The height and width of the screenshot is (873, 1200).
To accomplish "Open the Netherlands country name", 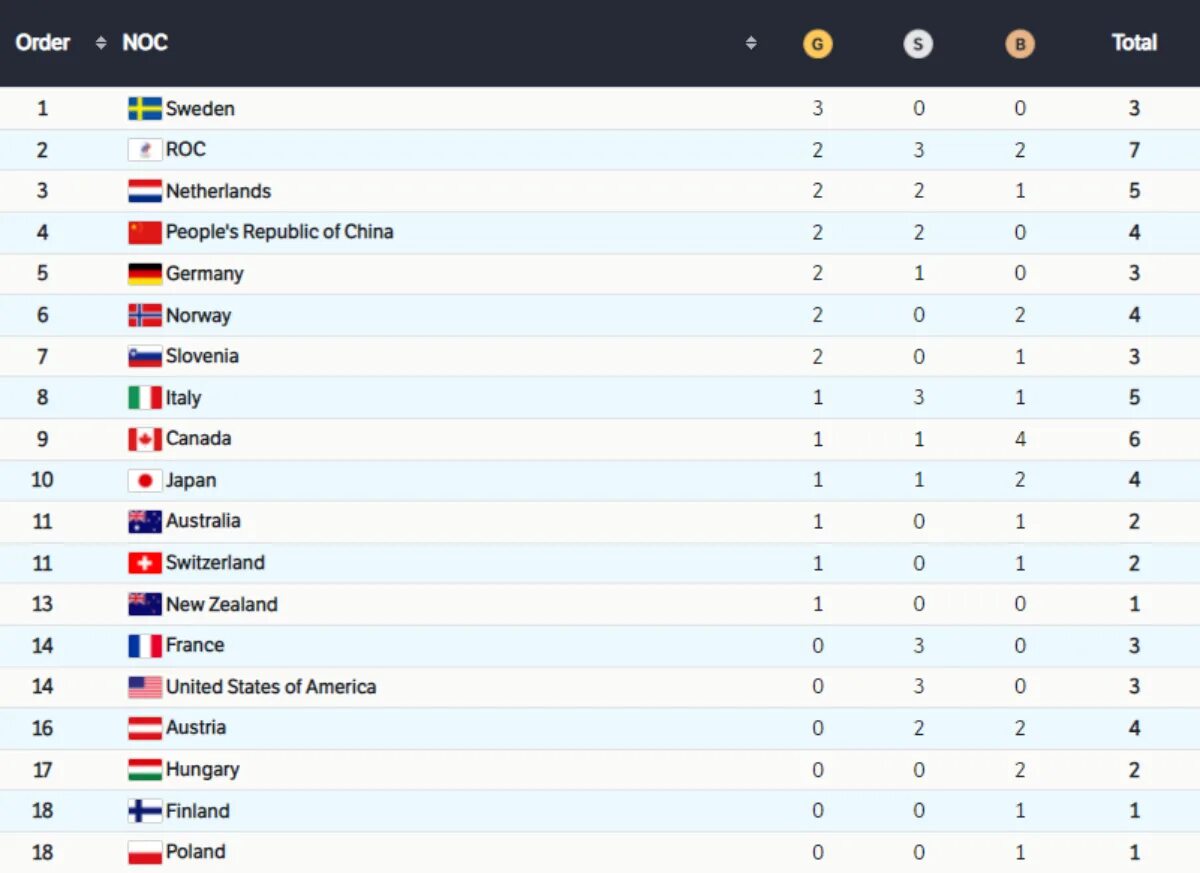I will [218, 191].
